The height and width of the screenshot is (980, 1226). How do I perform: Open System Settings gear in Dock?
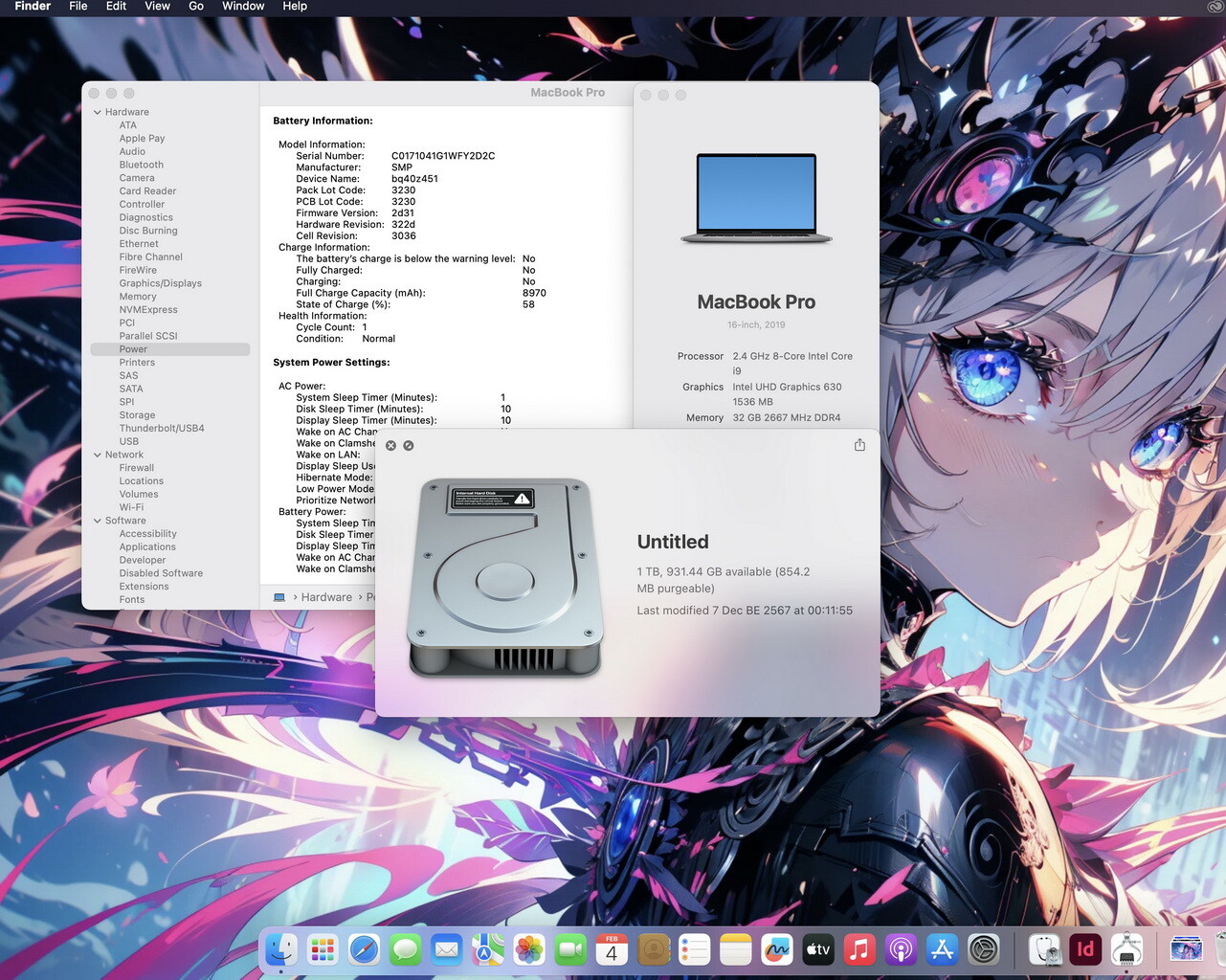[984, 949]
